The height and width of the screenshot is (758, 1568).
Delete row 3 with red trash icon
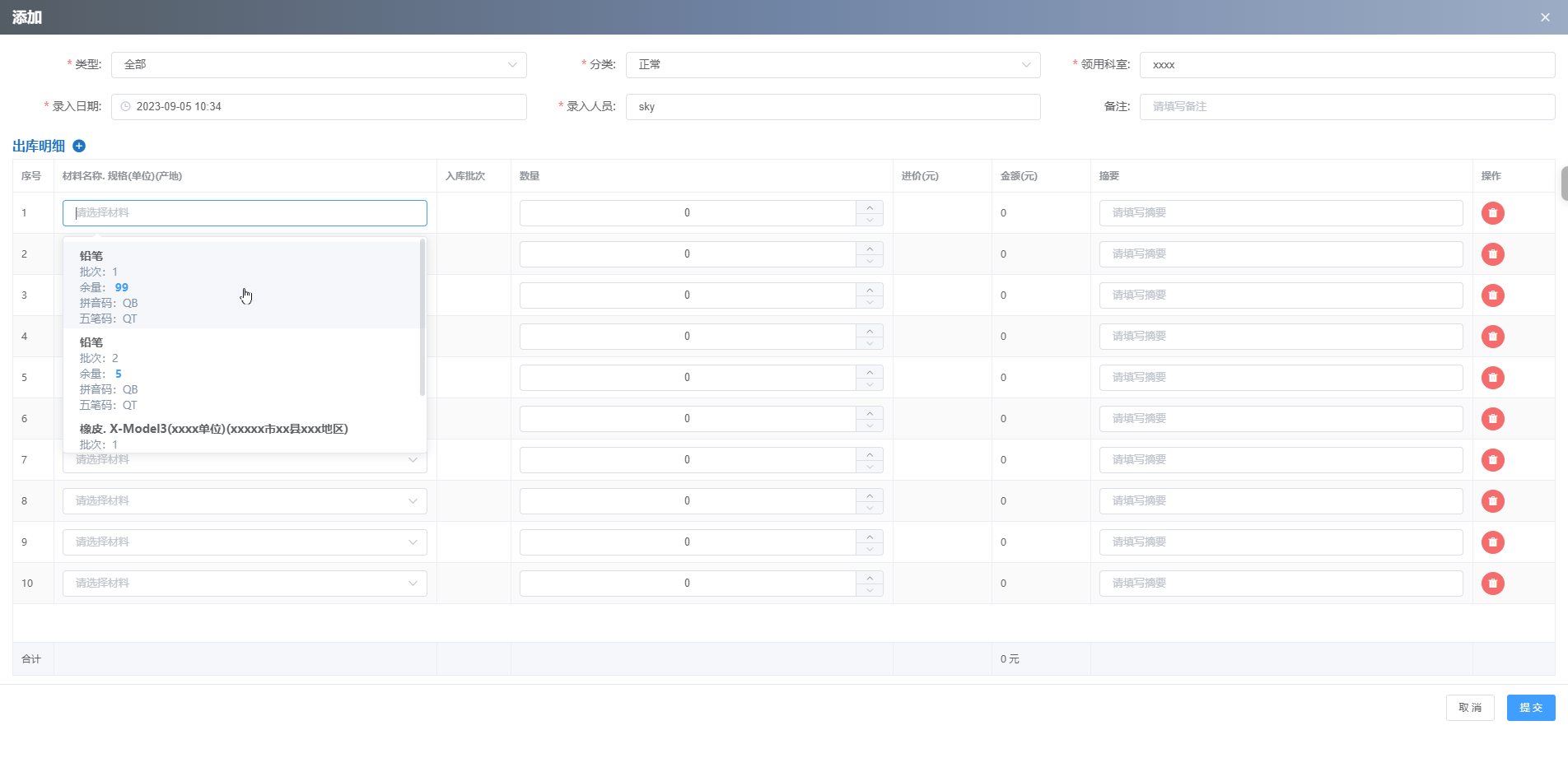[x=1492, y=295]
